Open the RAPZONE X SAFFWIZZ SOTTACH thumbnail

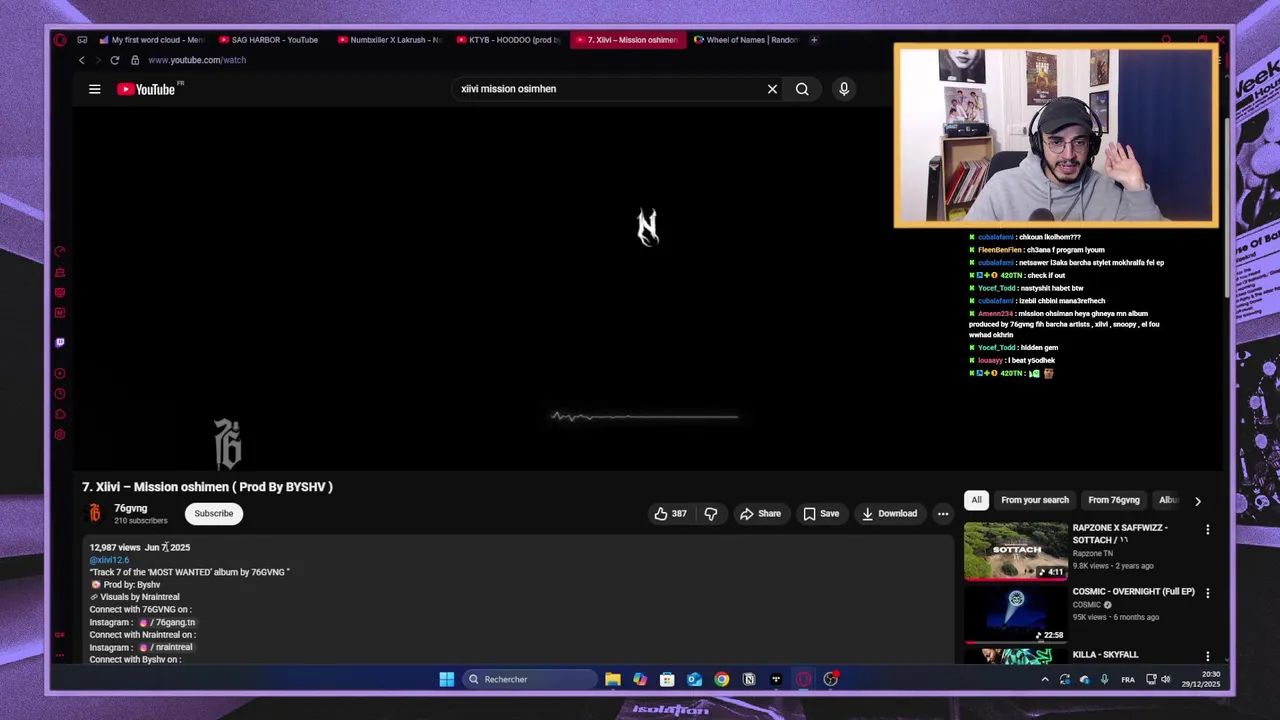coord(1016,550)
